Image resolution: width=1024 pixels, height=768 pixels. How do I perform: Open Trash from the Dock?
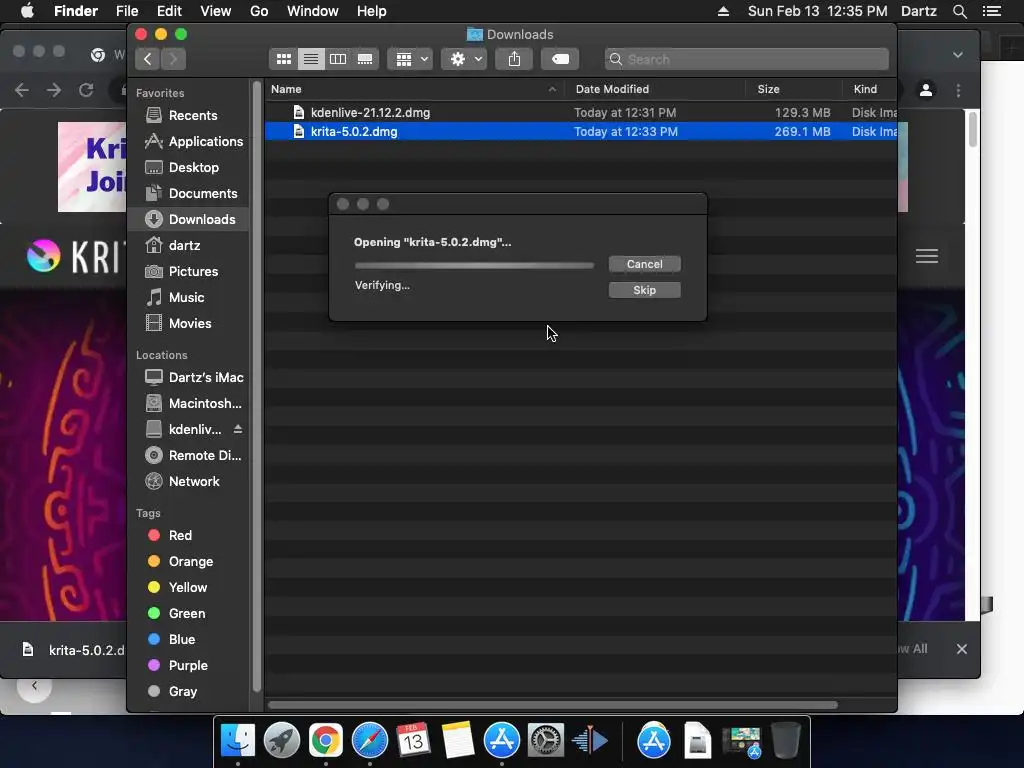coord(786,741)
